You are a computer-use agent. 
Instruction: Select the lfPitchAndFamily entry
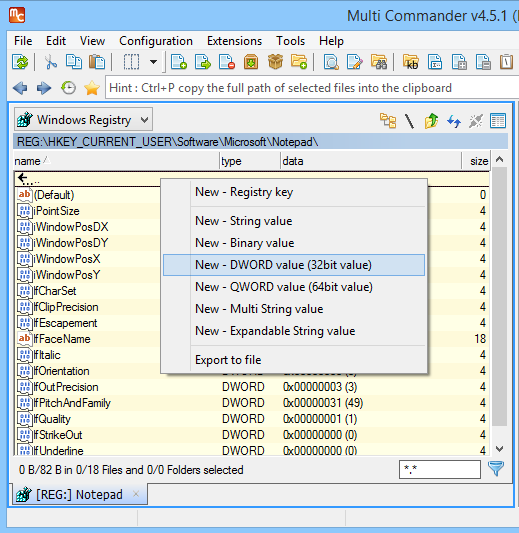pyautogui.click(x=252, y=403)
